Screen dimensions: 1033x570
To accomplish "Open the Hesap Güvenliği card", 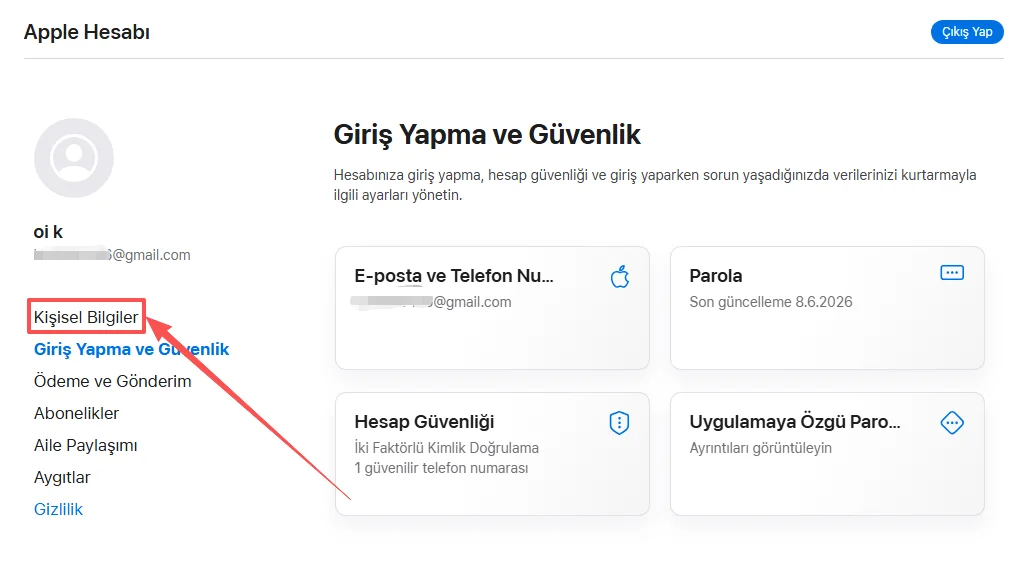I will pos(492,454).
